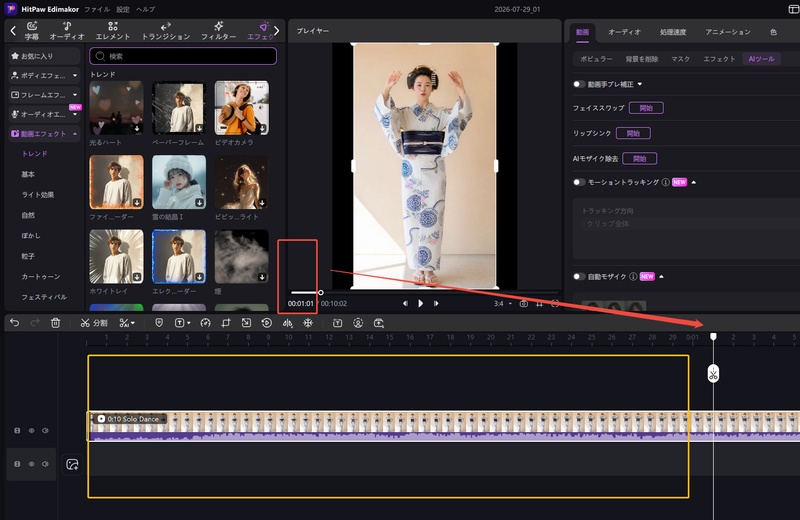This screenshot has height=520, width=800.
Task: Select the 背景を削除 sub-tab
Action: (642, 59)
